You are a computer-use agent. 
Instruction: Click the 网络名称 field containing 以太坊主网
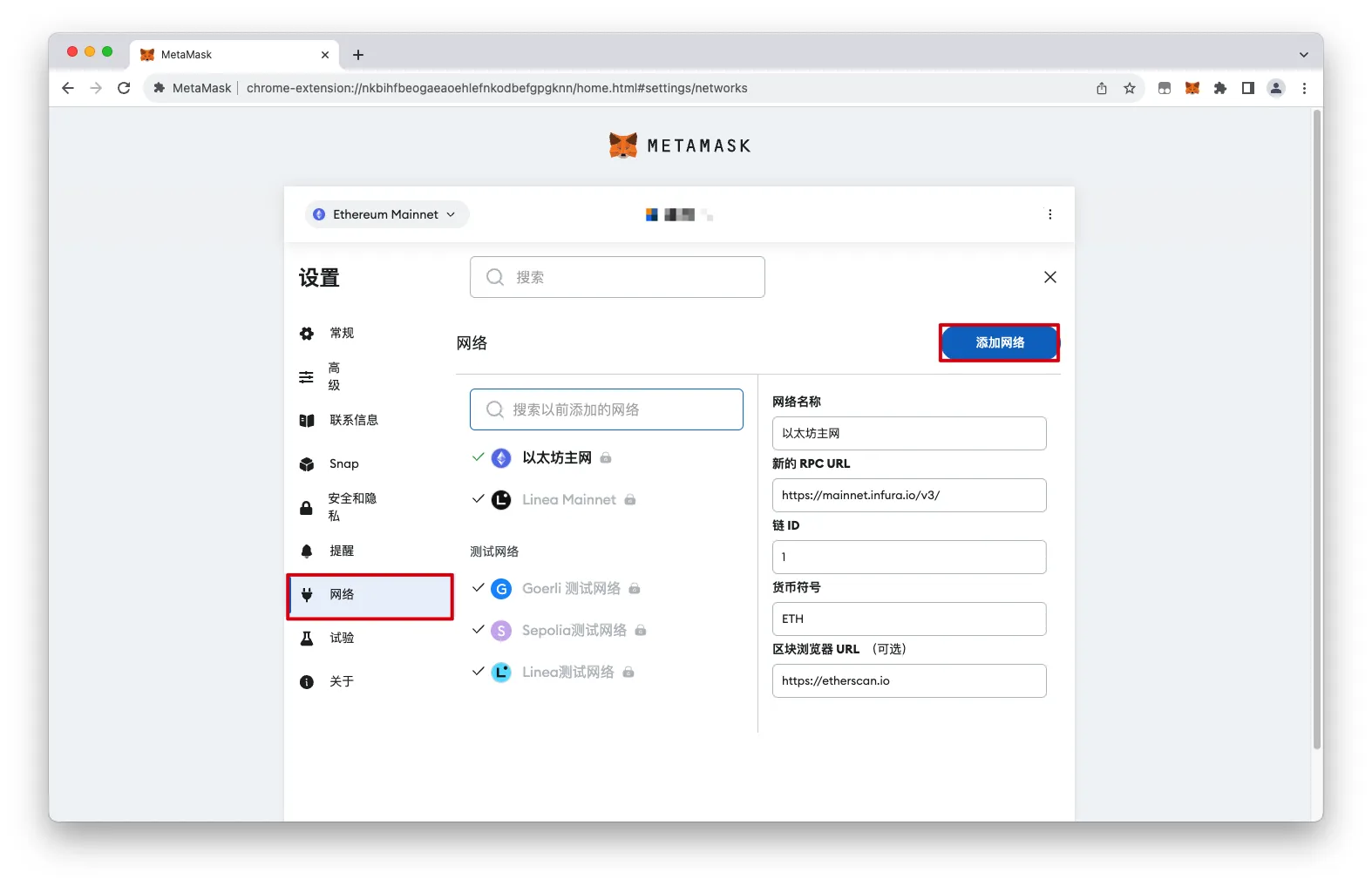point(909,434)
